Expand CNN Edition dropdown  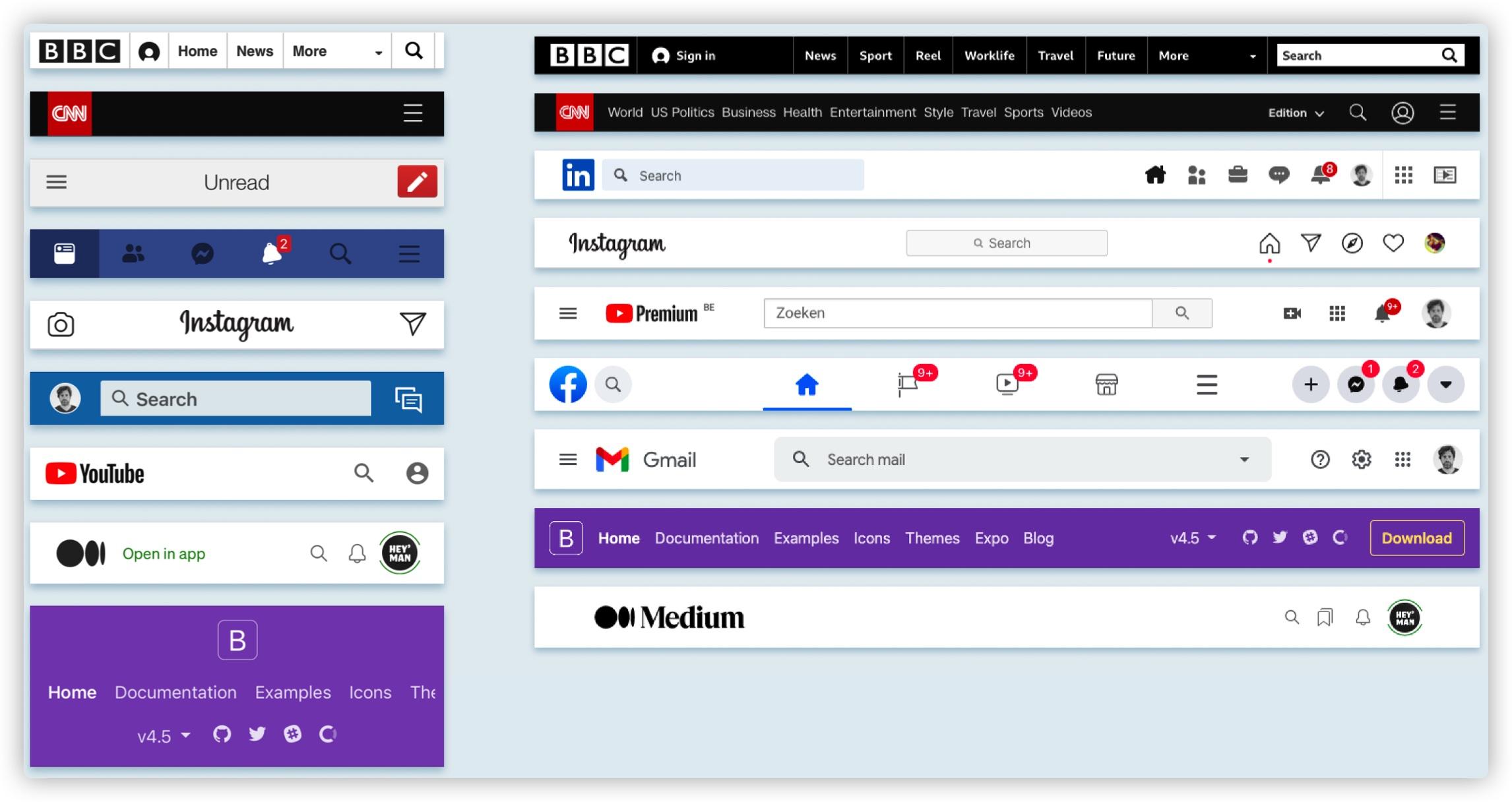(x=1296, y=113)
